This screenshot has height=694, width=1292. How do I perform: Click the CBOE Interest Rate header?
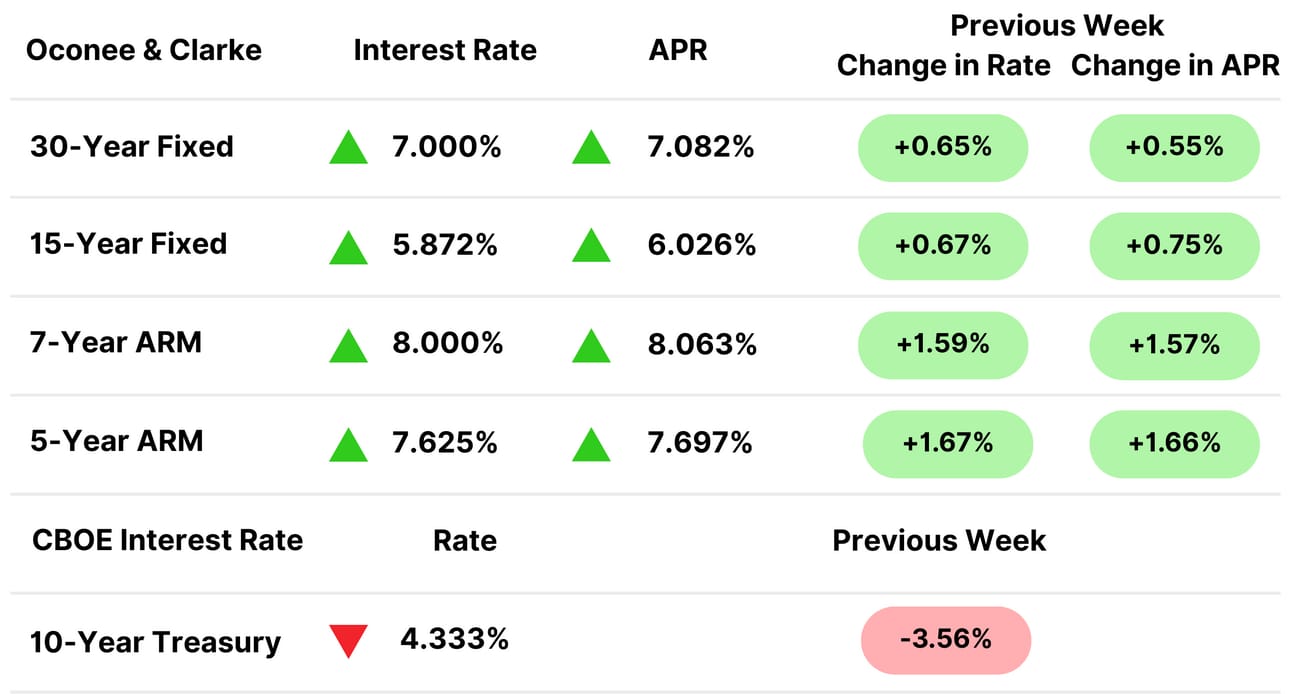[x=167, y=540]
